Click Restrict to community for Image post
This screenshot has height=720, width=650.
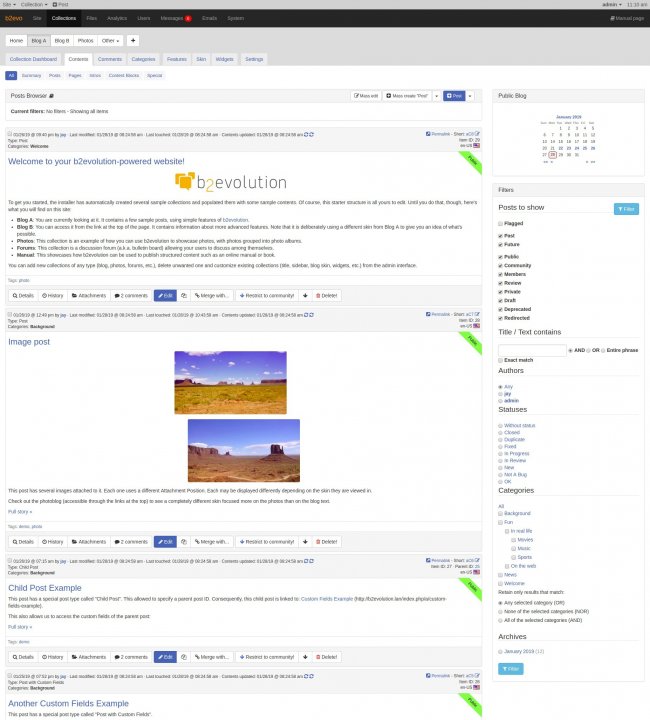click(267, 542)
